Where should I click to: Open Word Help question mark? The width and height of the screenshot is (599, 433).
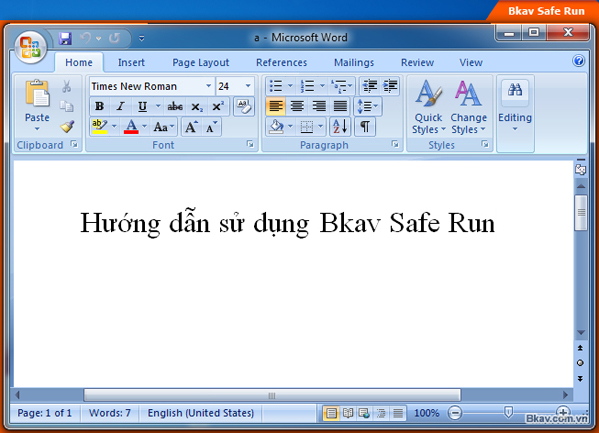[578, 61]
